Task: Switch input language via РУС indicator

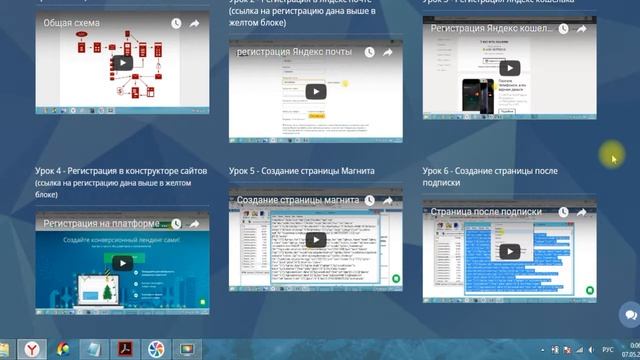Action: tap(607, 350)
